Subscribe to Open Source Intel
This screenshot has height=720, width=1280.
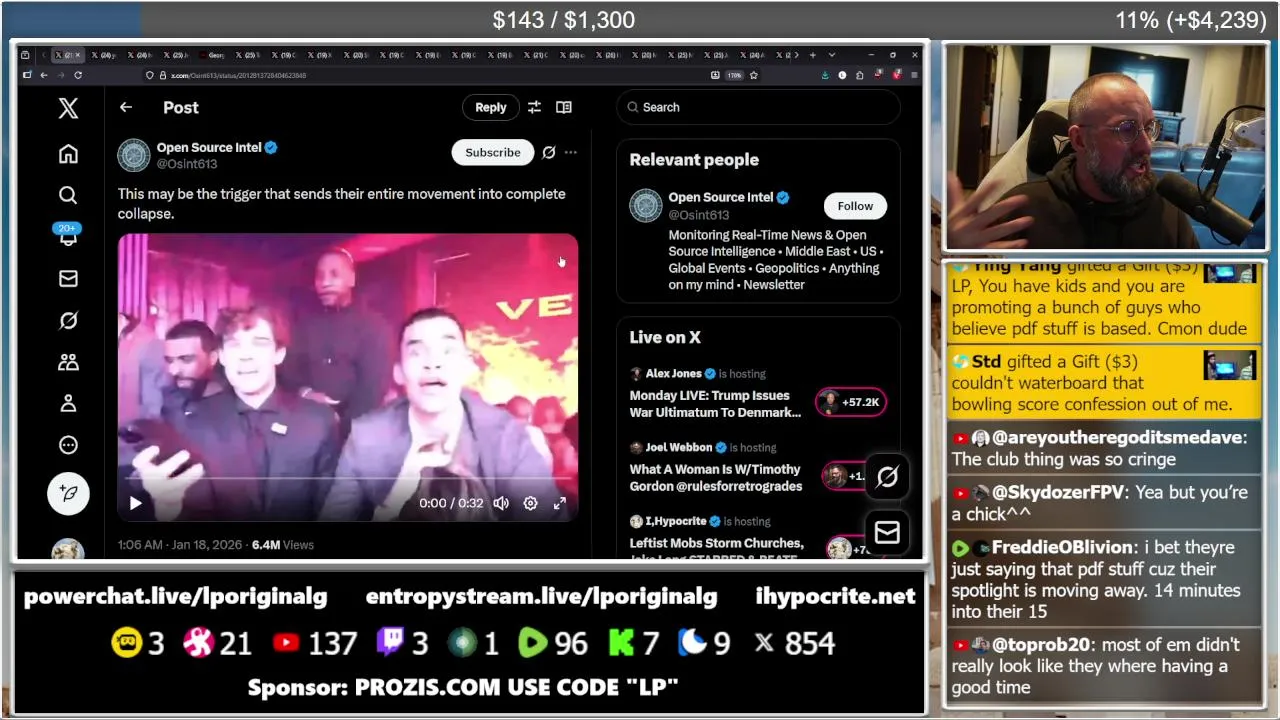click(x=493, y=152)
